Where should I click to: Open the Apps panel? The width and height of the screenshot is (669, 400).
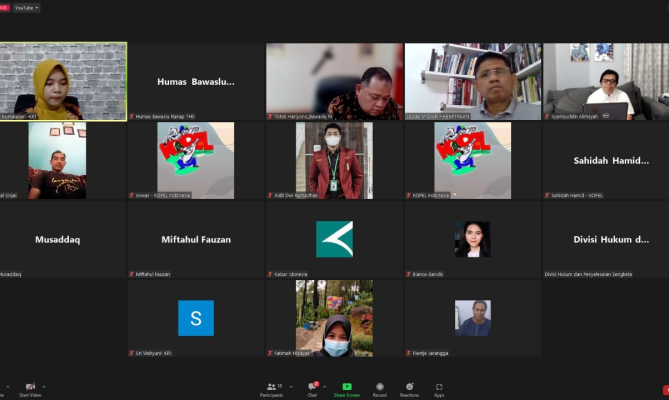click(x=439, y=388)
